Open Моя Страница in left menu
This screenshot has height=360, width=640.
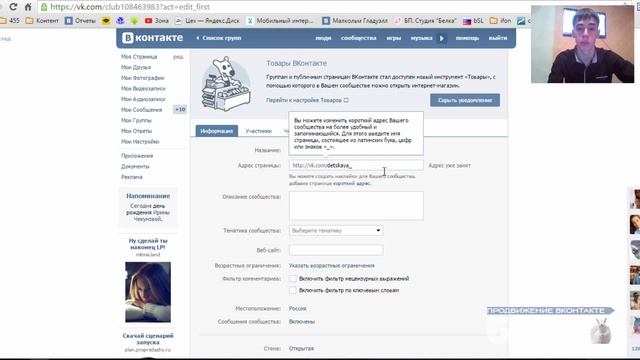(x=139, y=57)
